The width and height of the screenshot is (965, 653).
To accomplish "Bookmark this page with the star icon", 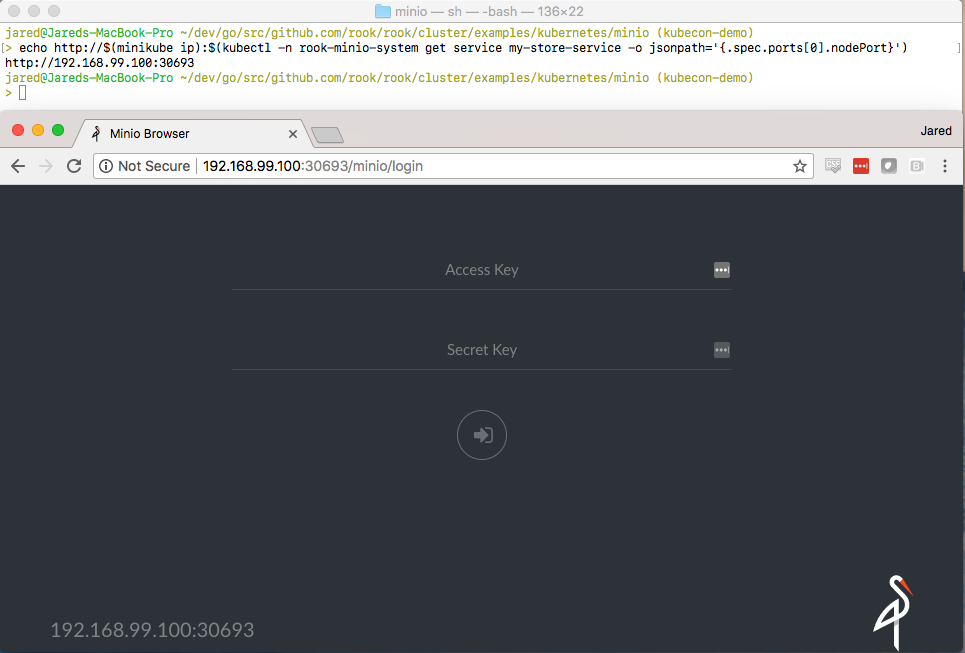I will (x=799, y=166).
